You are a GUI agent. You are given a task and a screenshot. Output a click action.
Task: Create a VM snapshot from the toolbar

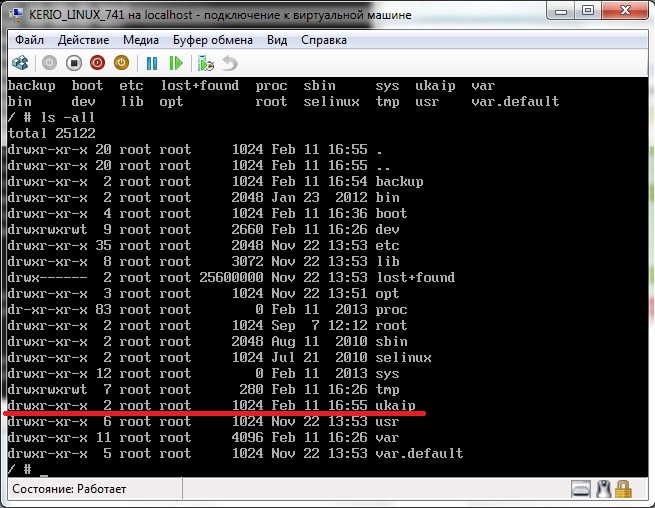(x=206, y=62)
